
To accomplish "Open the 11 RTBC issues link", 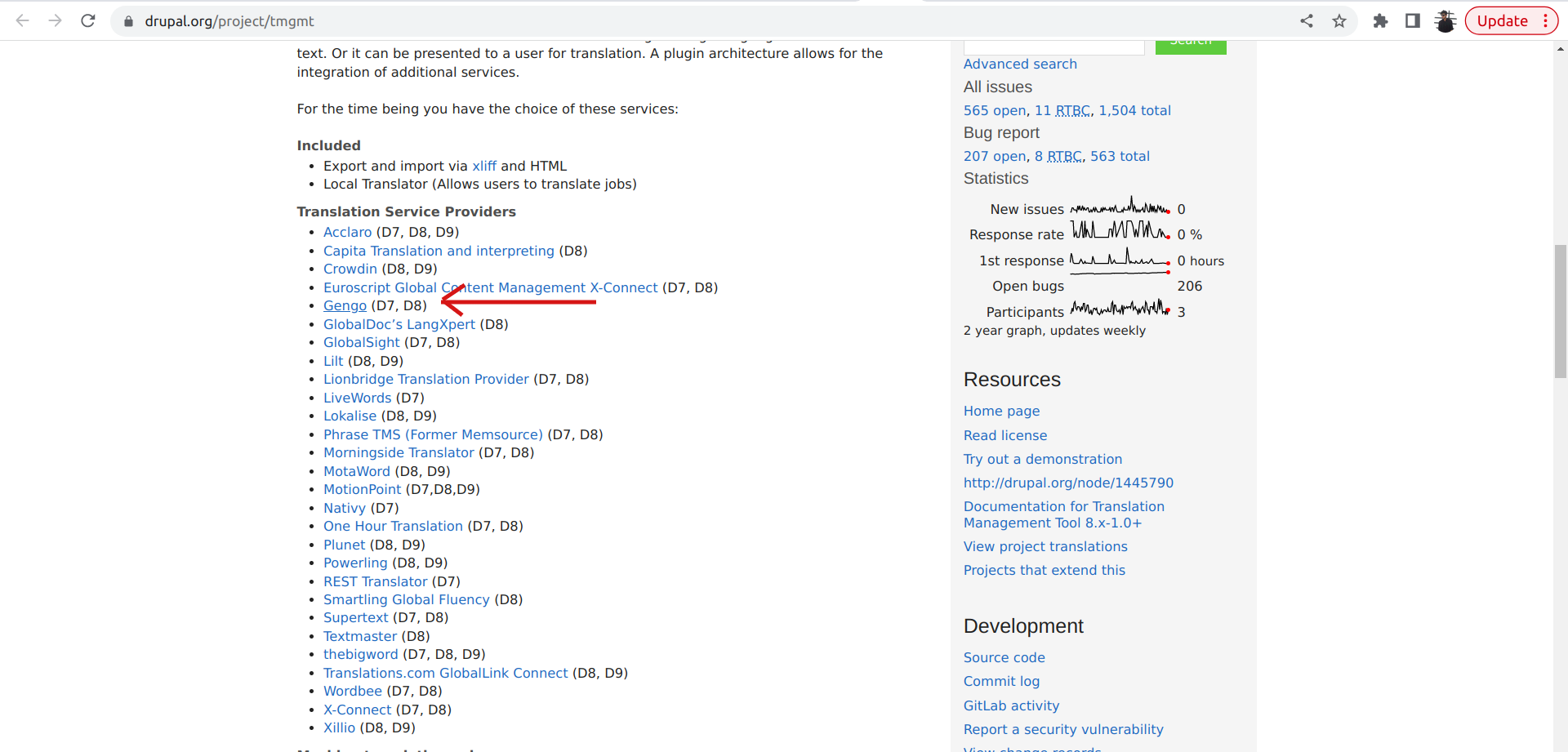I will (x=1062, y=110).
